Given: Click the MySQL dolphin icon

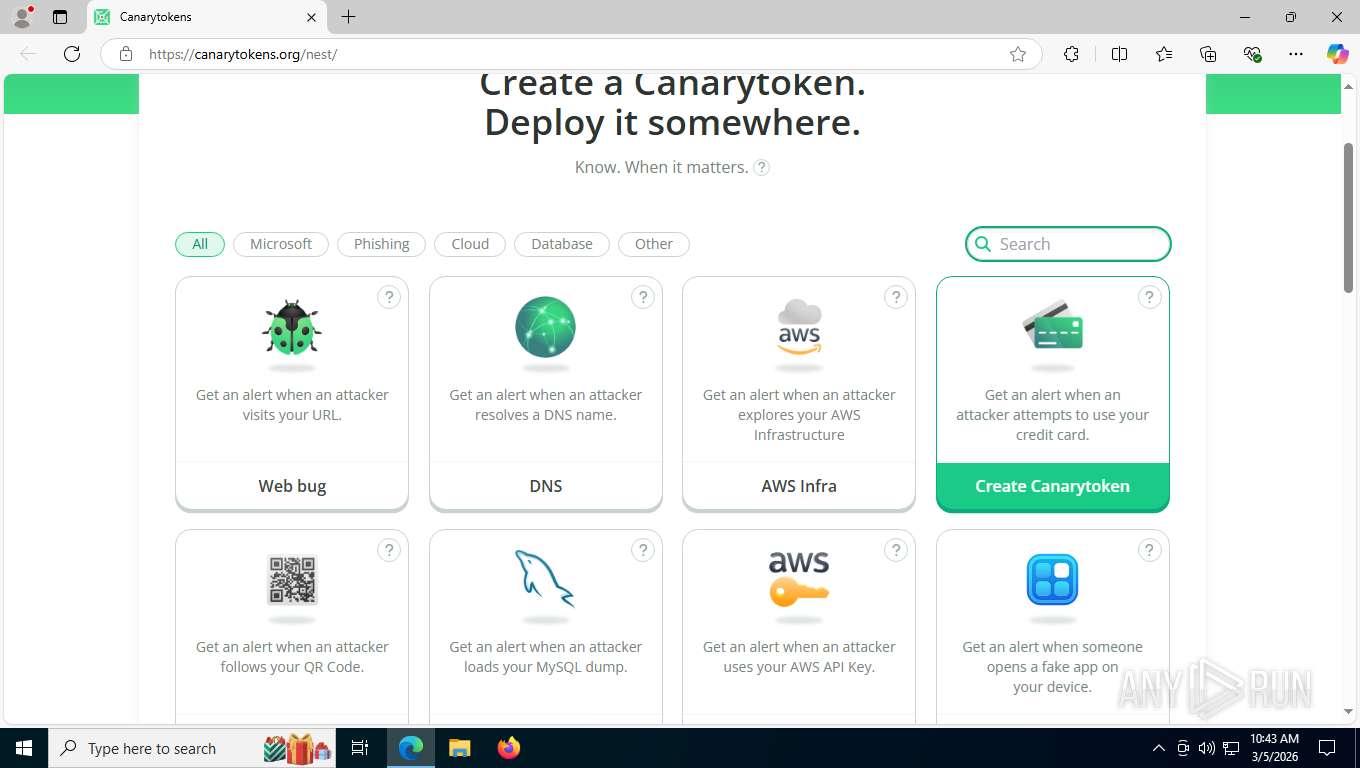Looking at the screenshot, I should click(x=545, y=579).
